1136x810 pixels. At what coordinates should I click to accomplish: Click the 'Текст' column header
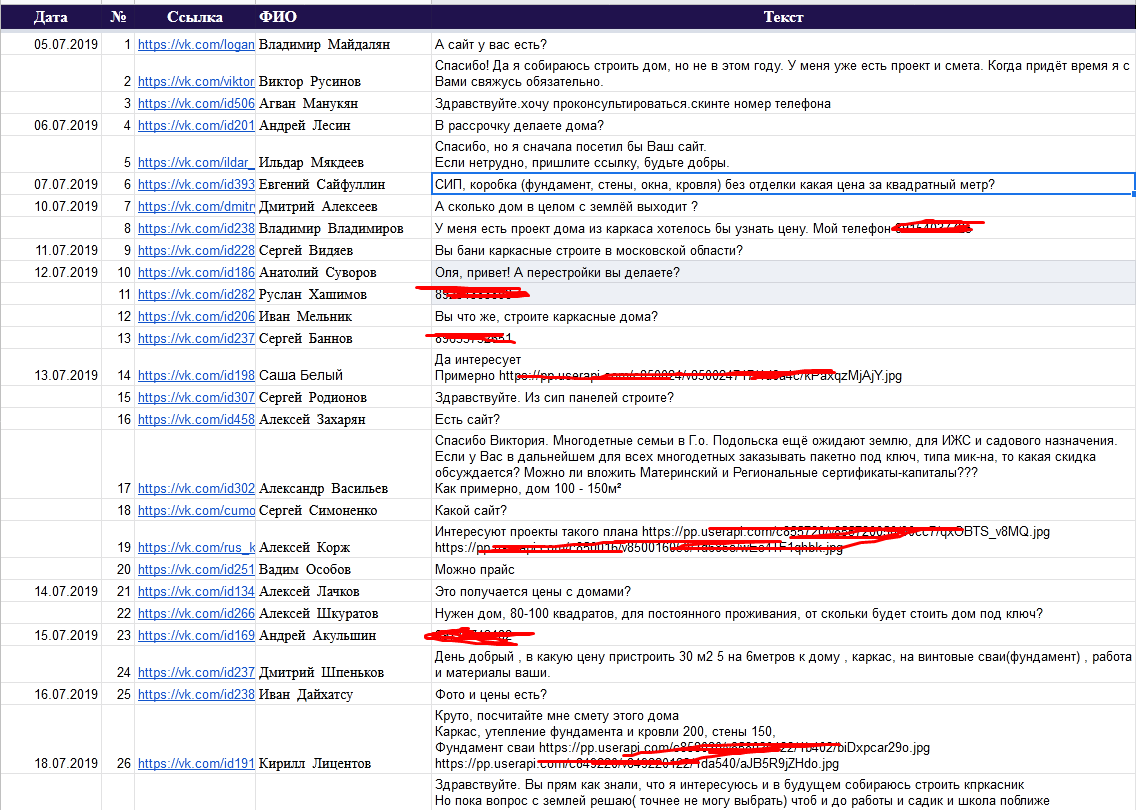click(x=783, y=17)
